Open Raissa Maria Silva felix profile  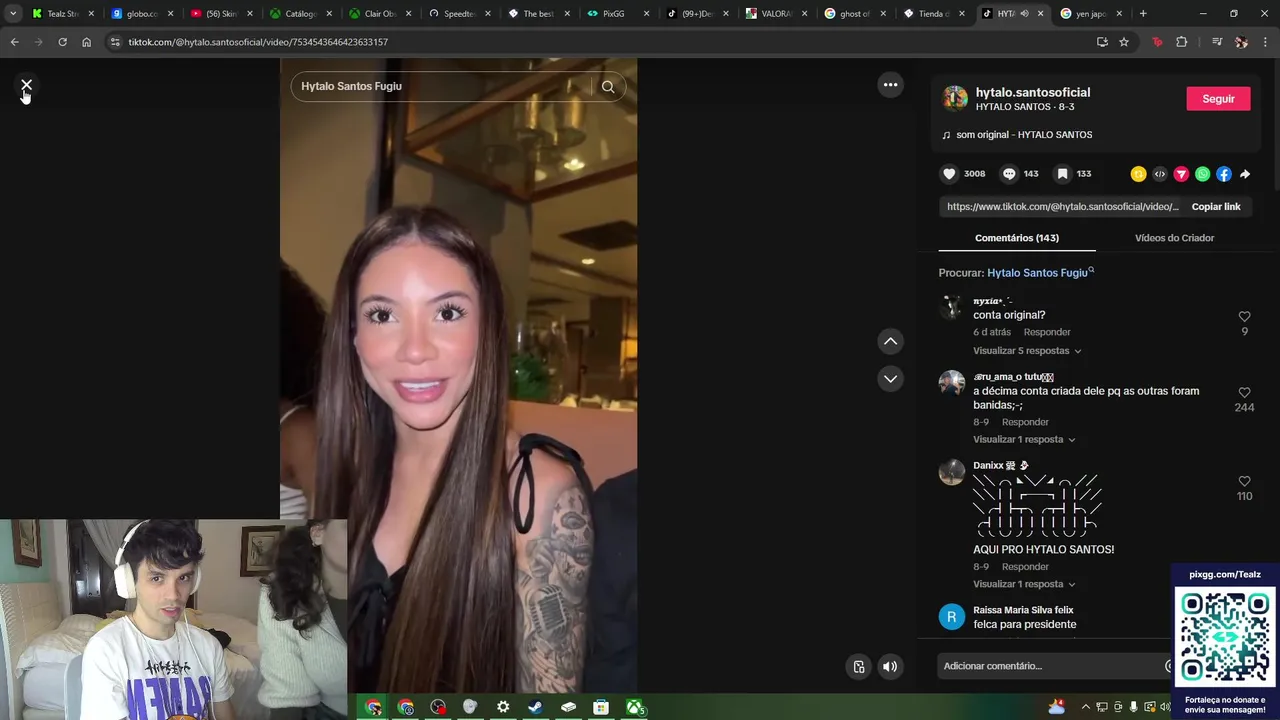(x=1023, y=610)
